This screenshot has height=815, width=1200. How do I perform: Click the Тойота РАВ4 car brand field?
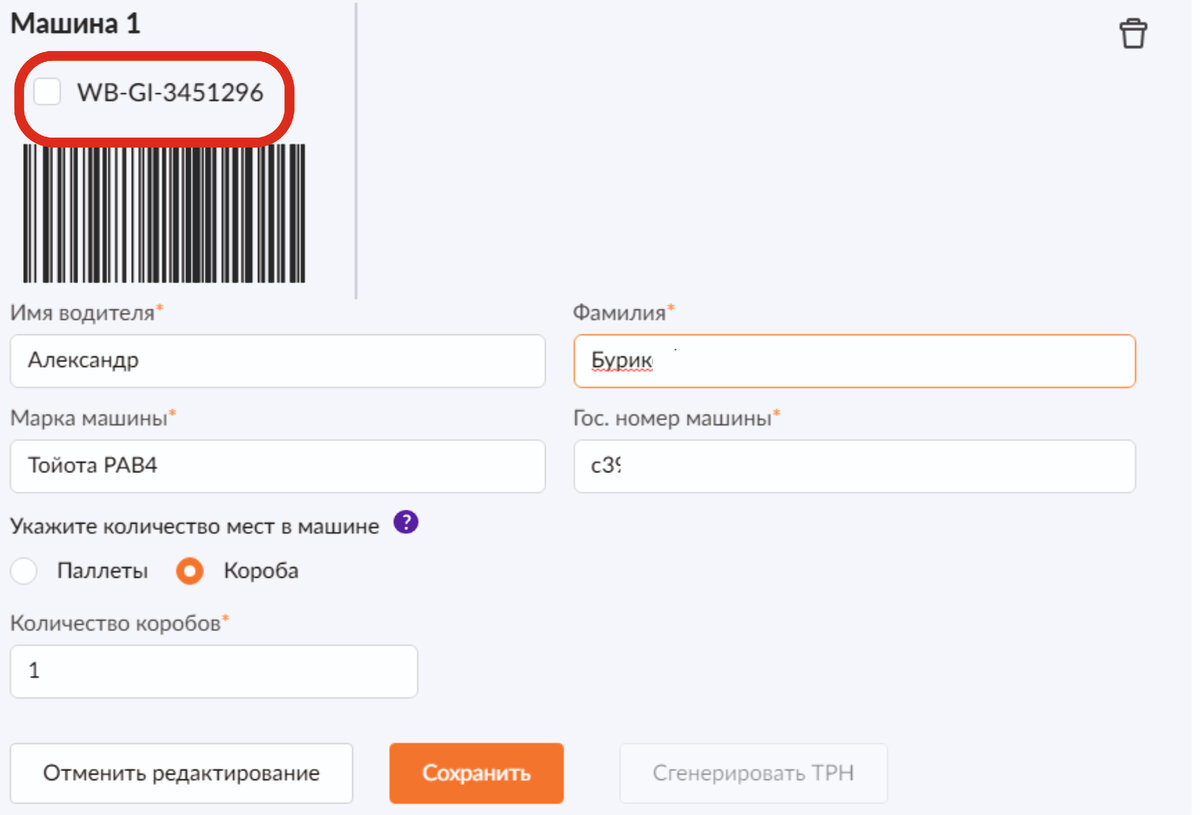pos(277,466)
